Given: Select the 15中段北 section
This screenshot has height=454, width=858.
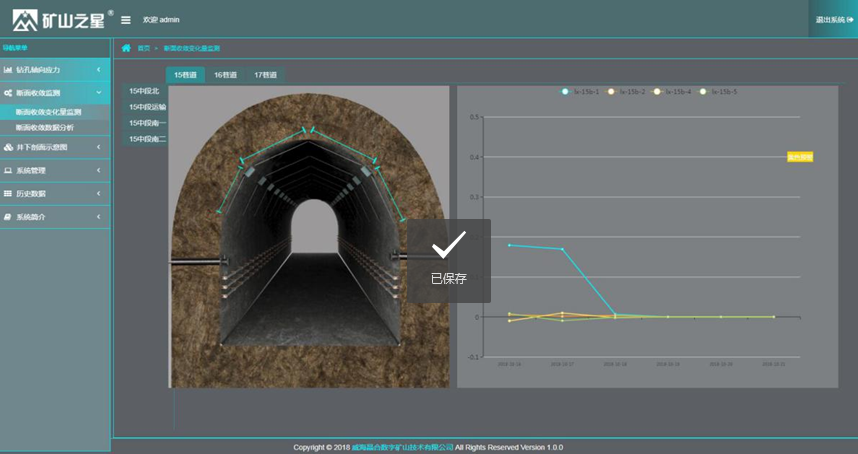Looking at the screenshot, I should [x=144, y=91].
